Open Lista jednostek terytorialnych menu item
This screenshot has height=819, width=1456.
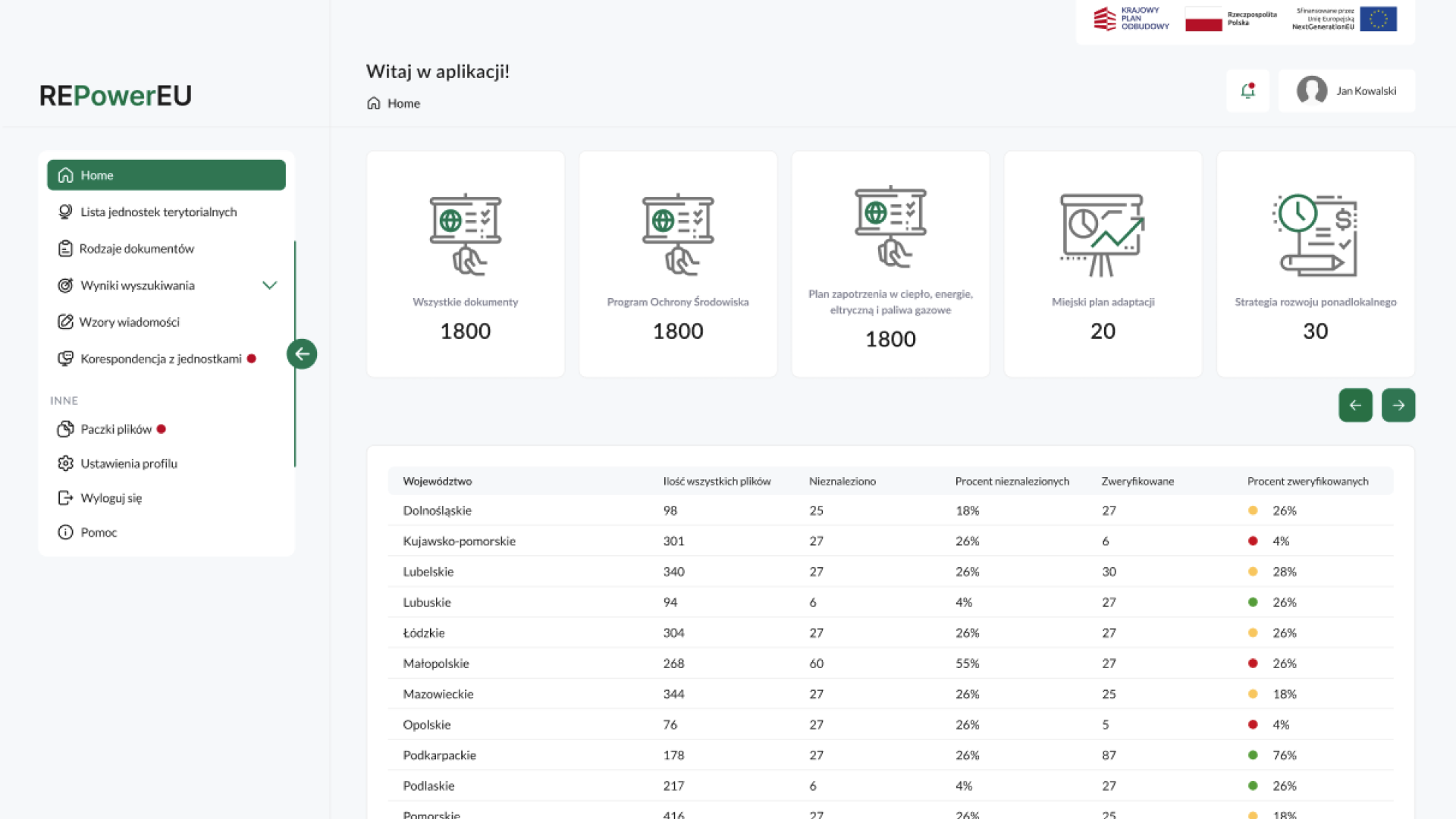pyautogui.click(x=158, y=212)
